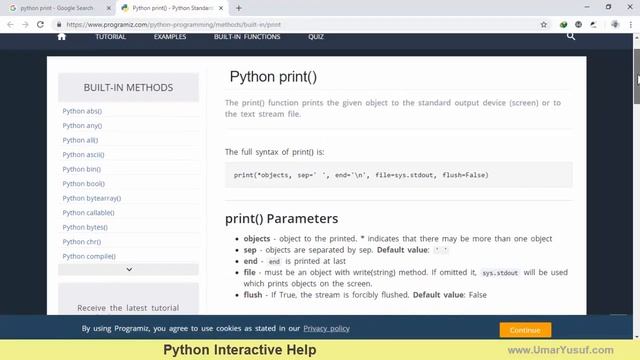The width and height of the screenshot is (640, 360).
Task: Open the Chrome three-dot menu
Action: [631, 24]
